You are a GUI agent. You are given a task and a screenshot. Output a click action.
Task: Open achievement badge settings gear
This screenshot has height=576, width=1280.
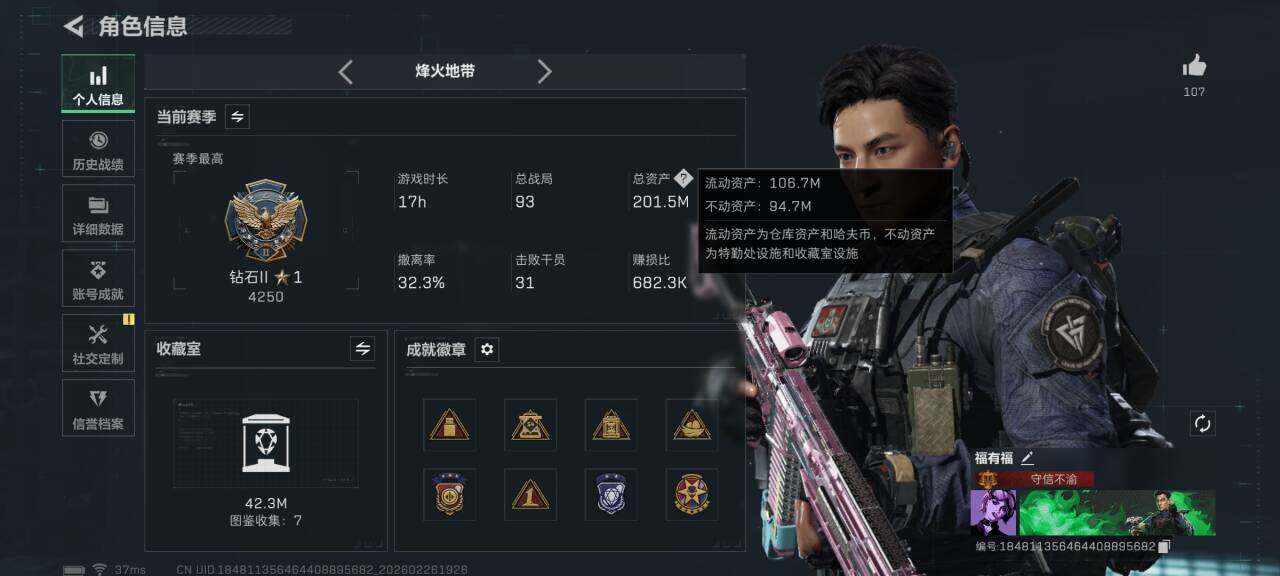click(x=487, y=349)
